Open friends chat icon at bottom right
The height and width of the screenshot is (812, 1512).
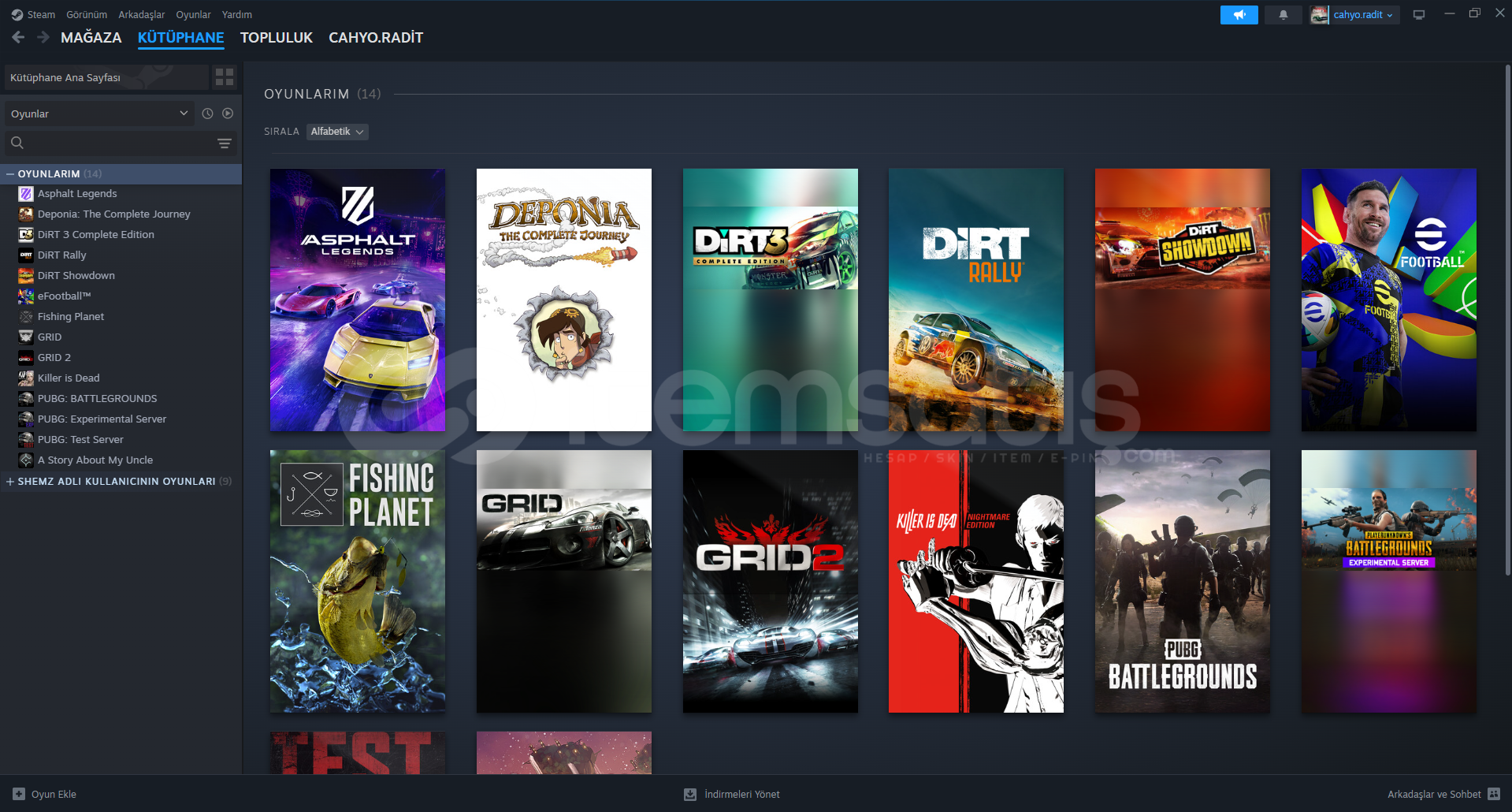point(1494,794)
